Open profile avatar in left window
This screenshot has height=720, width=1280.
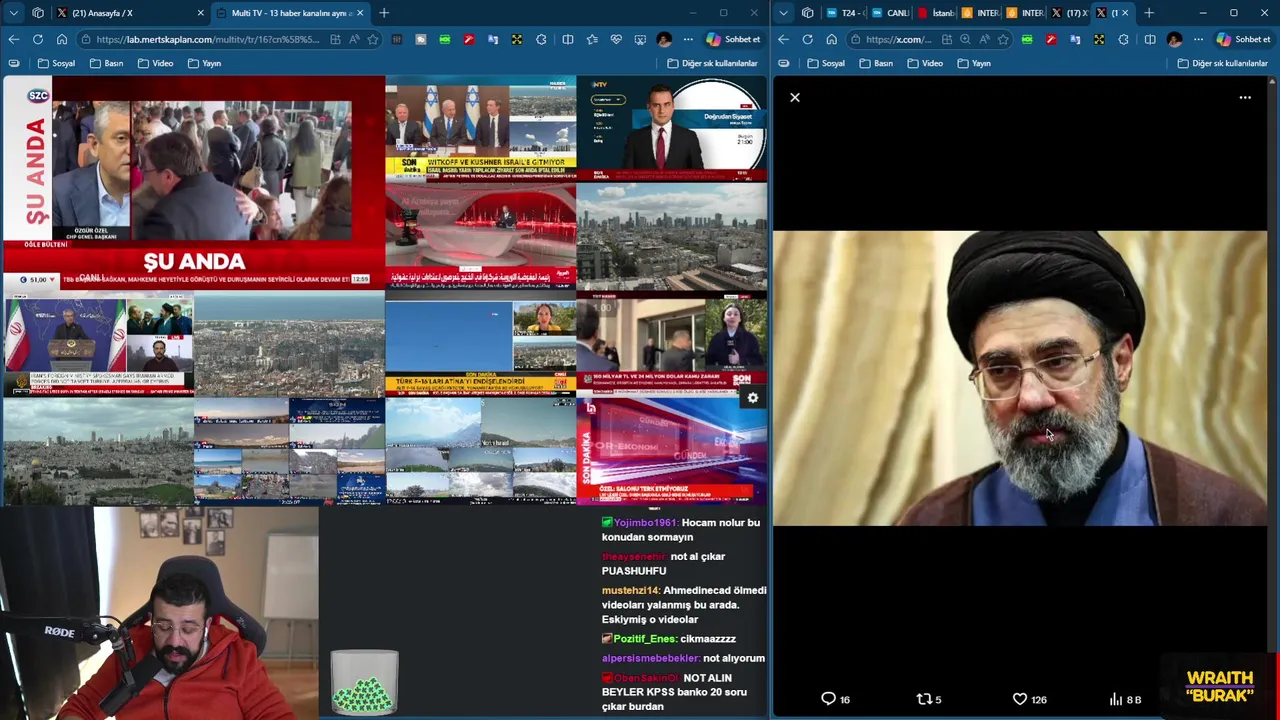(664, 39)
